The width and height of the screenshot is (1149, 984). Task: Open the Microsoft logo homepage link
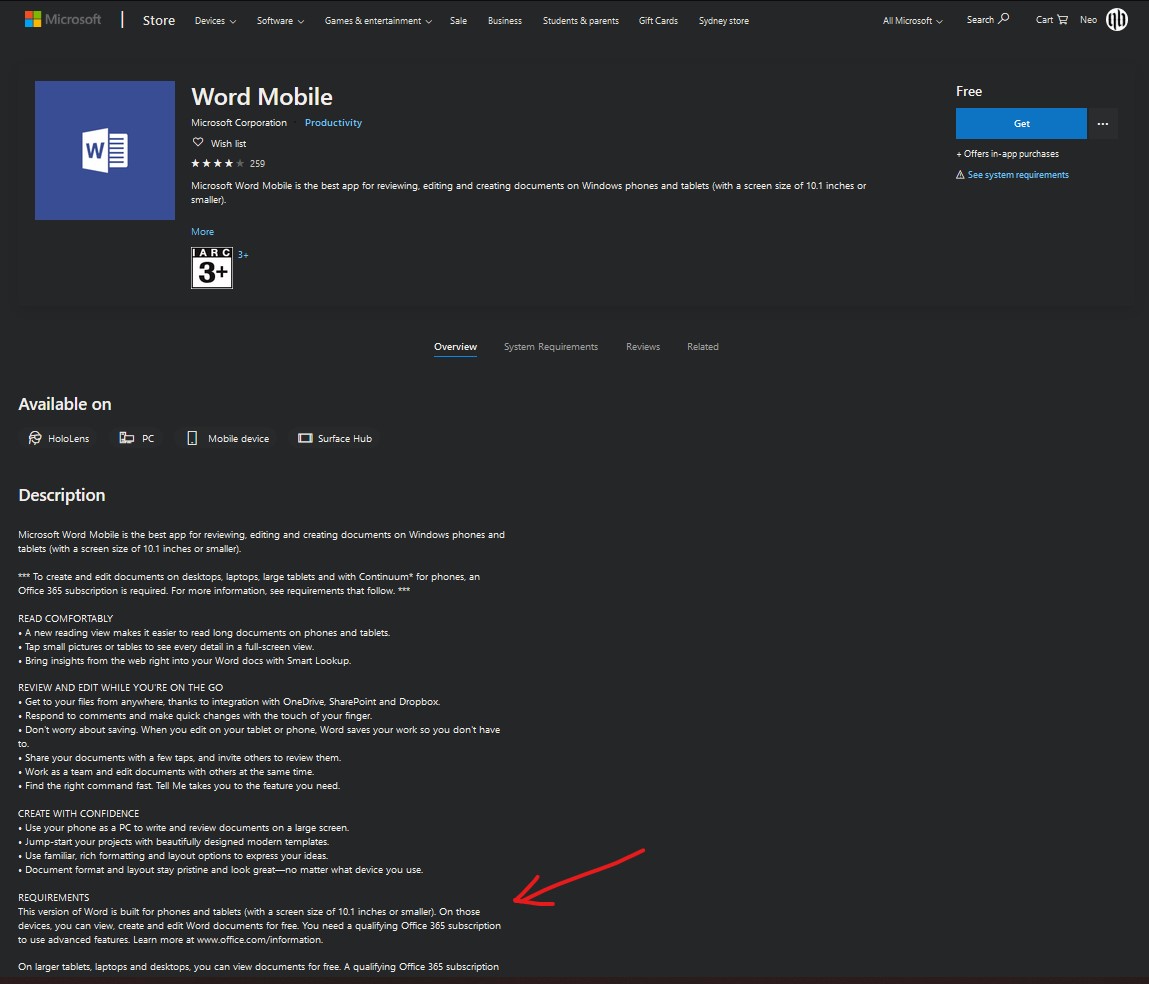[x=63, y=19]
